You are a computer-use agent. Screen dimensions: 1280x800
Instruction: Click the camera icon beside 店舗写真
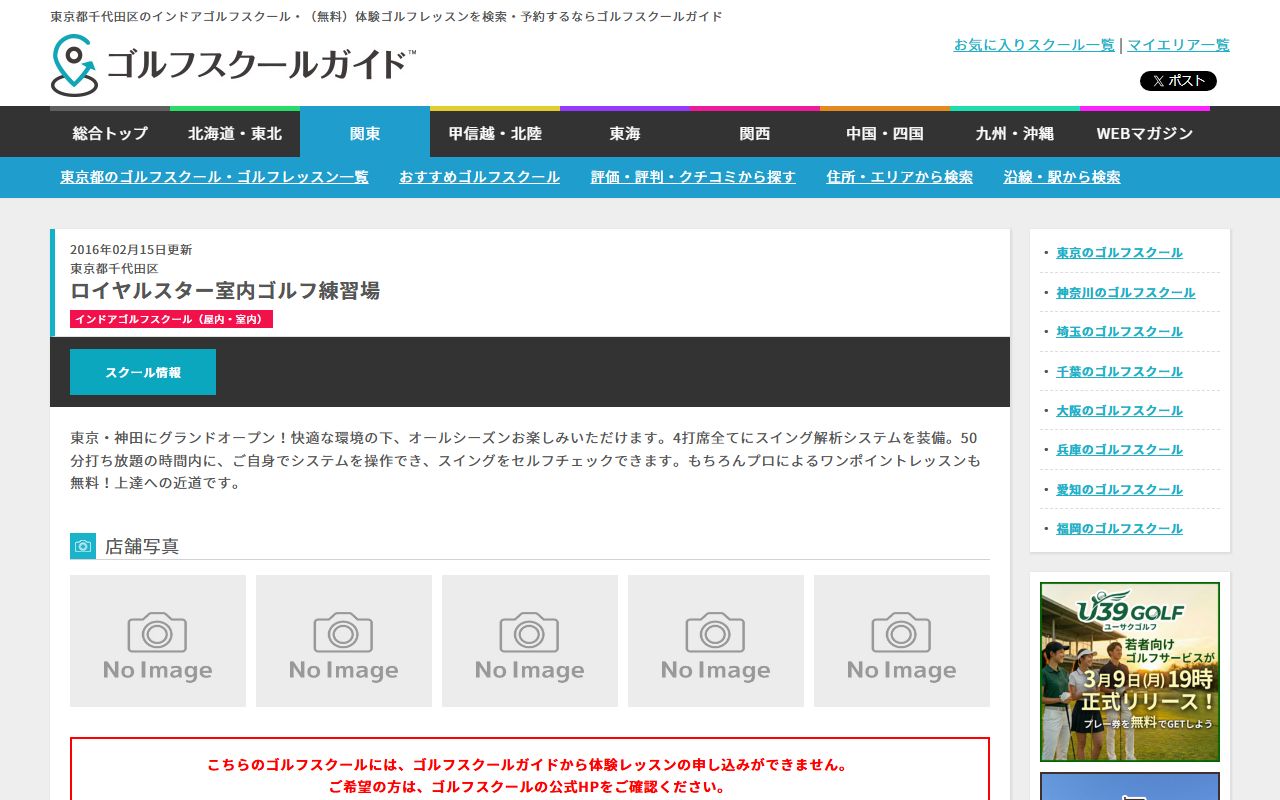click(x=83, y=546)
